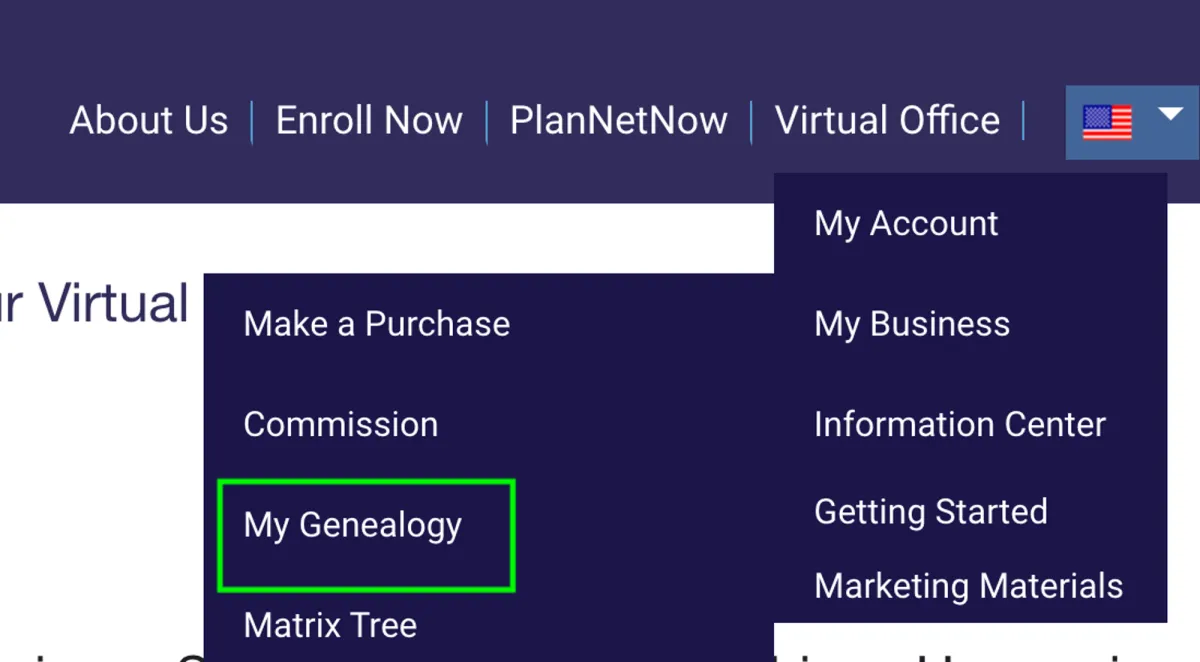Screen dimensions: 1200x662
Task: Click the "Virtual" page heading text
Action: [x=112, y=304]
